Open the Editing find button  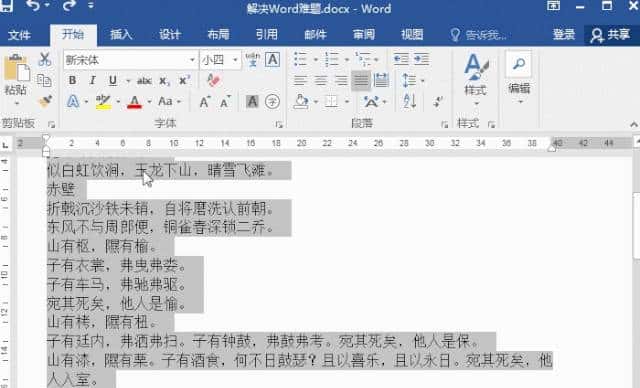[x=519, y=78]
